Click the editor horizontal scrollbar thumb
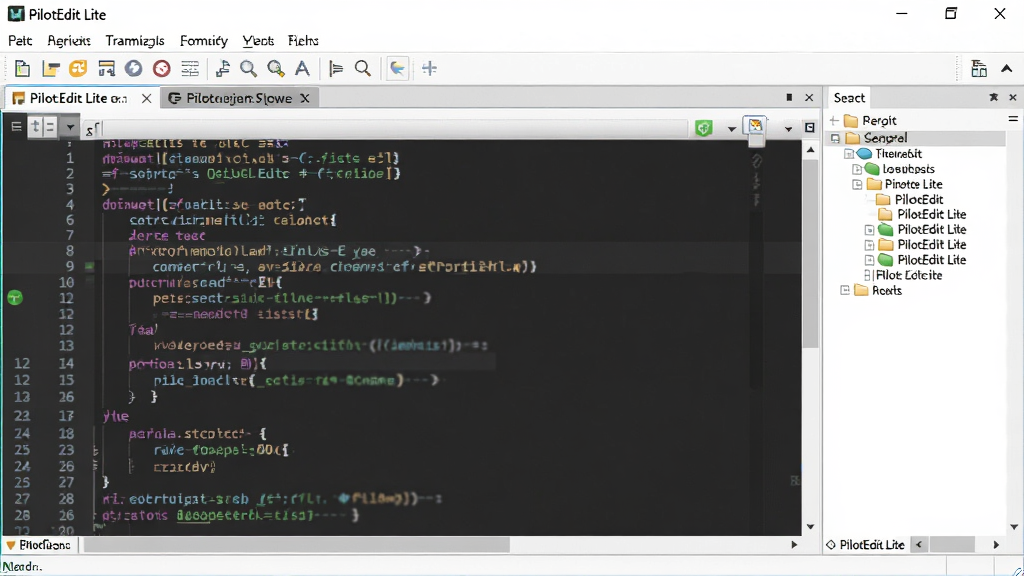The image size is (1024, 576). pyautogui.click(x=297, y=545)
